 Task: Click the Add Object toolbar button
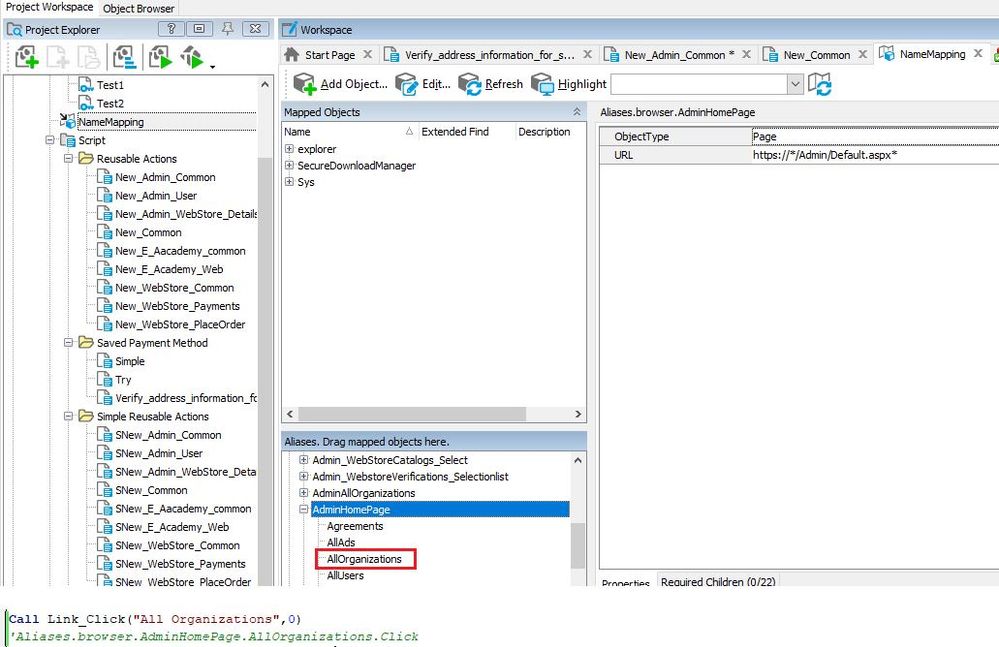click(339, 84)
